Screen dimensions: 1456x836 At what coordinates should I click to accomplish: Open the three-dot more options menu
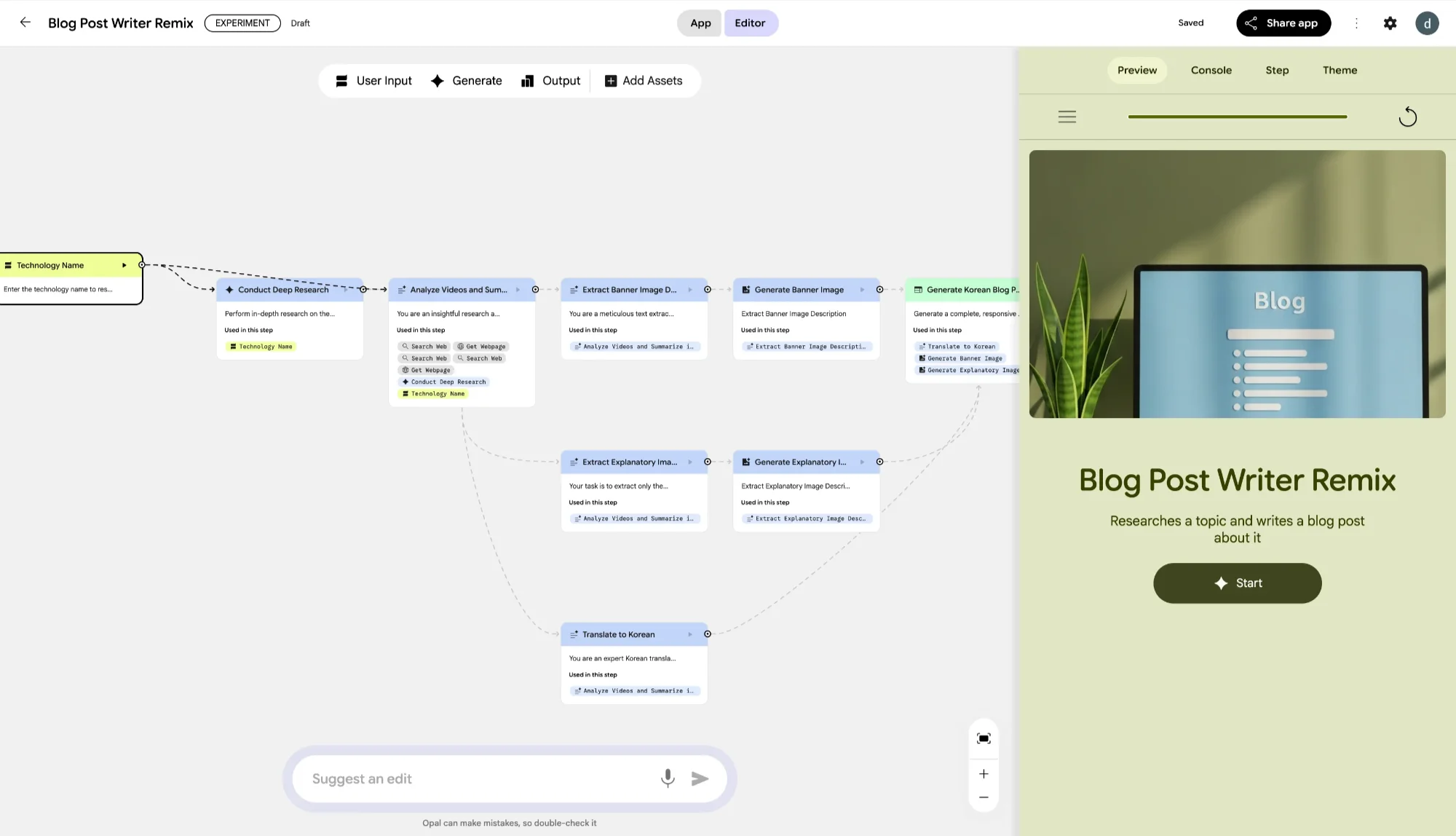tap(1356, 23)
